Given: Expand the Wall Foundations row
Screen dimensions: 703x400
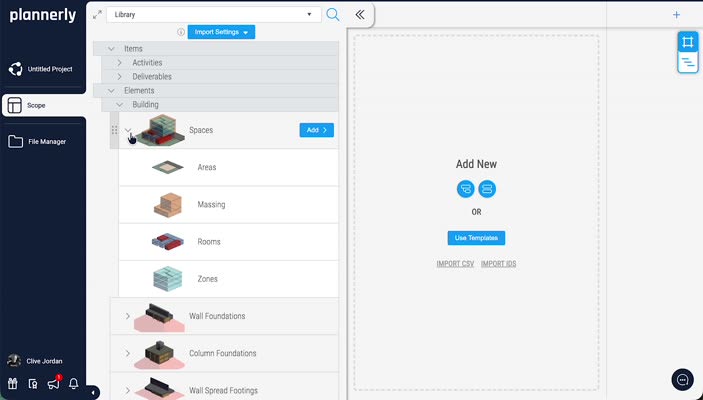Looking at the screenshot, I should pos(128,316).
